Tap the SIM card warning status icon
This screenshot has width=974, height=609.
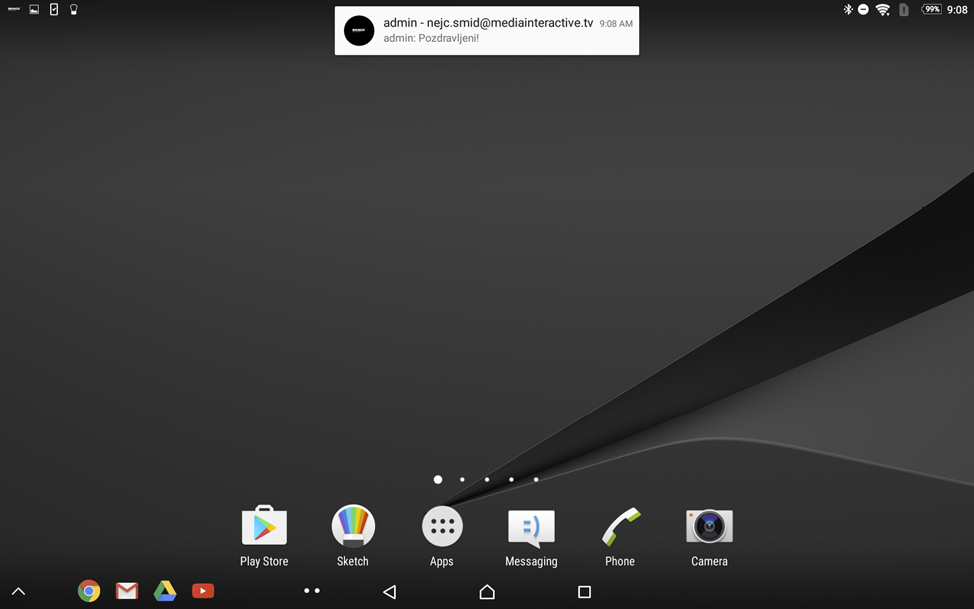tap(904, 9)
